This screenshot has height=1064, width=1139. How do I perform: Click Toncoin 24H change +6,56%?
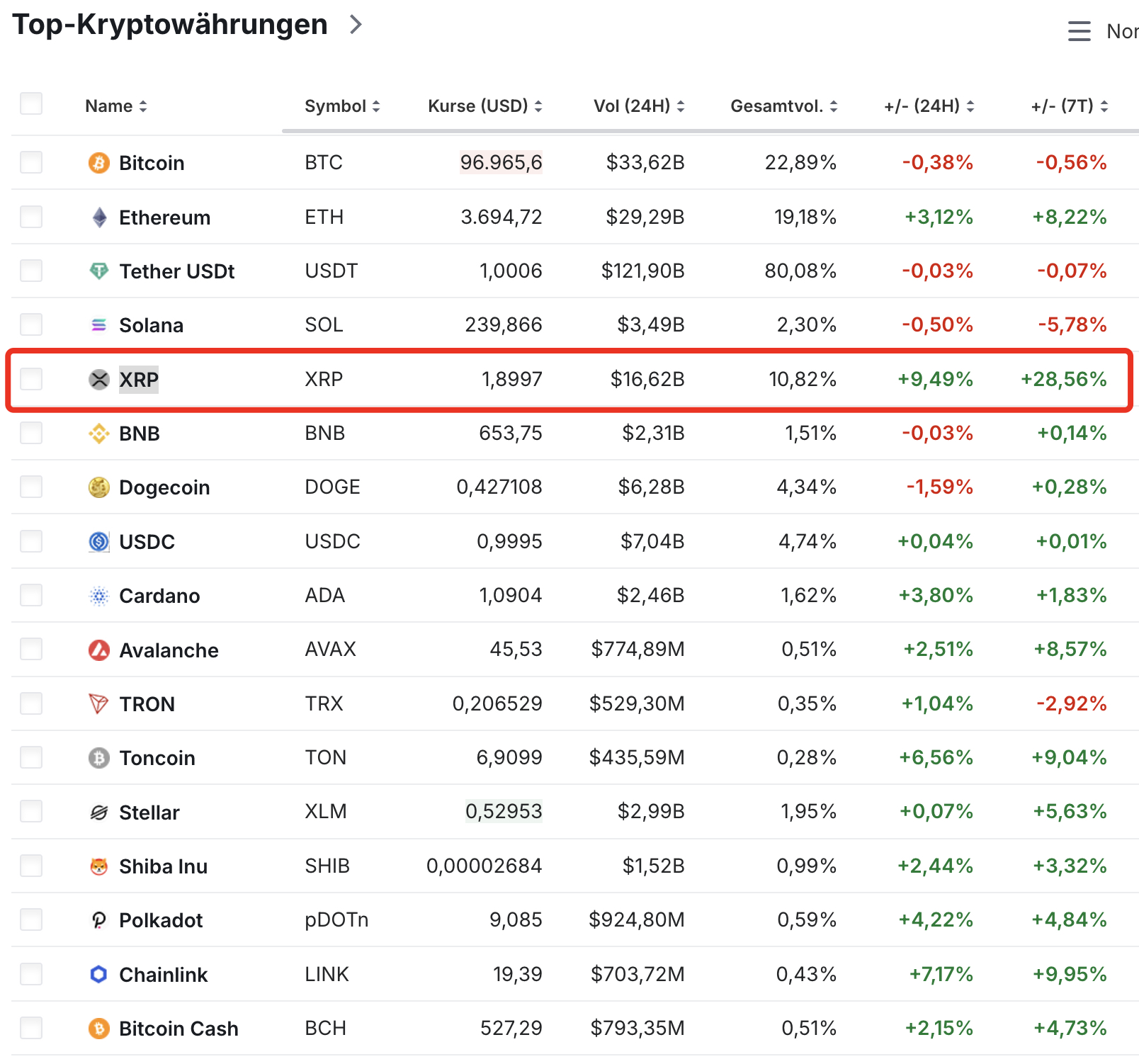(x=936, y=757)
